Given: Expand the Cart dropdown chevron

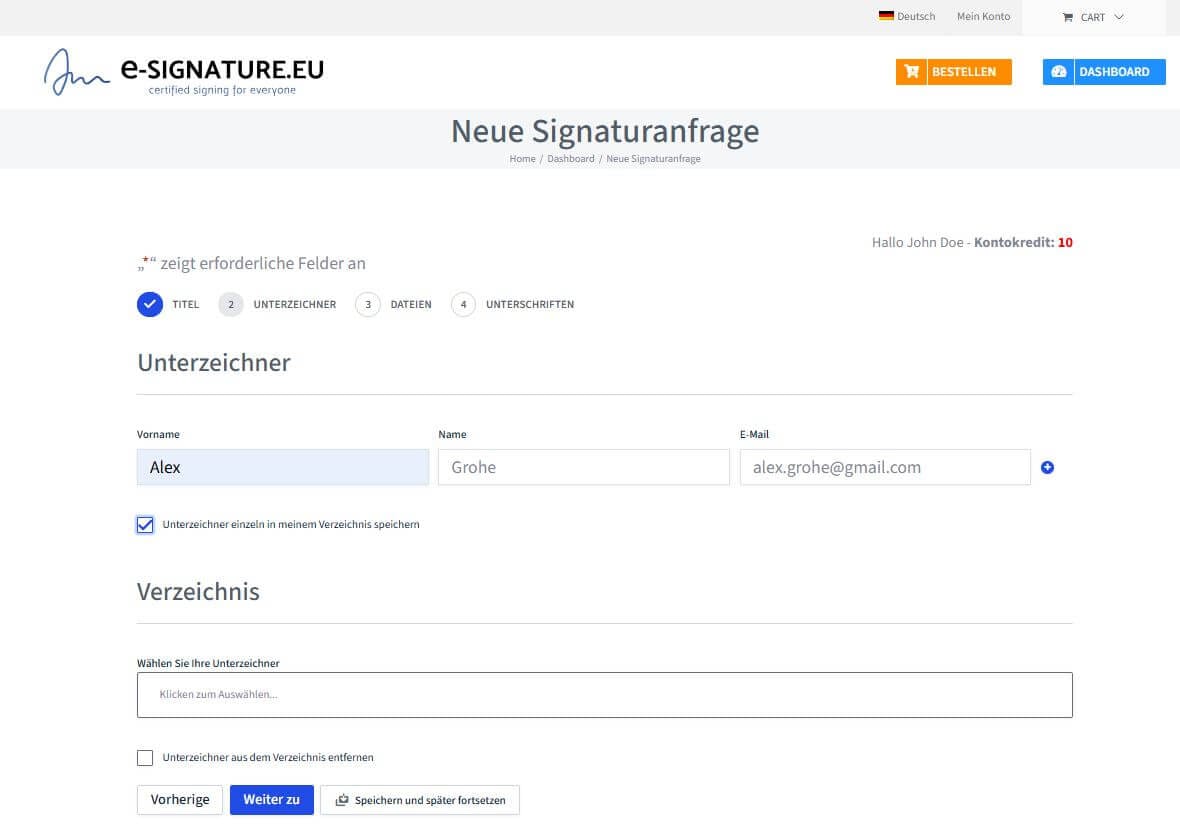Looking at the screenshot, I should coord(1119,17).
